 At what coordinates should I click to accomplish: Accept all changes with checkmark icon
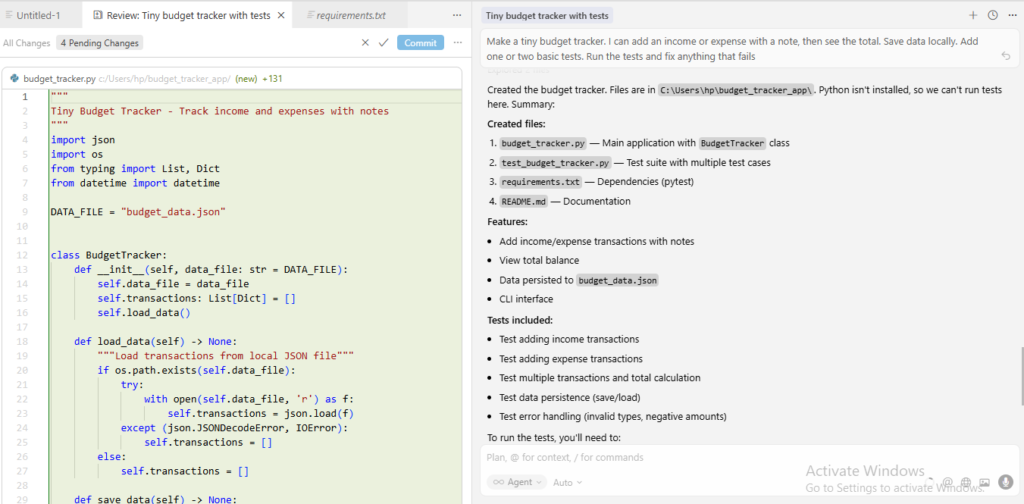pos(383,43)
